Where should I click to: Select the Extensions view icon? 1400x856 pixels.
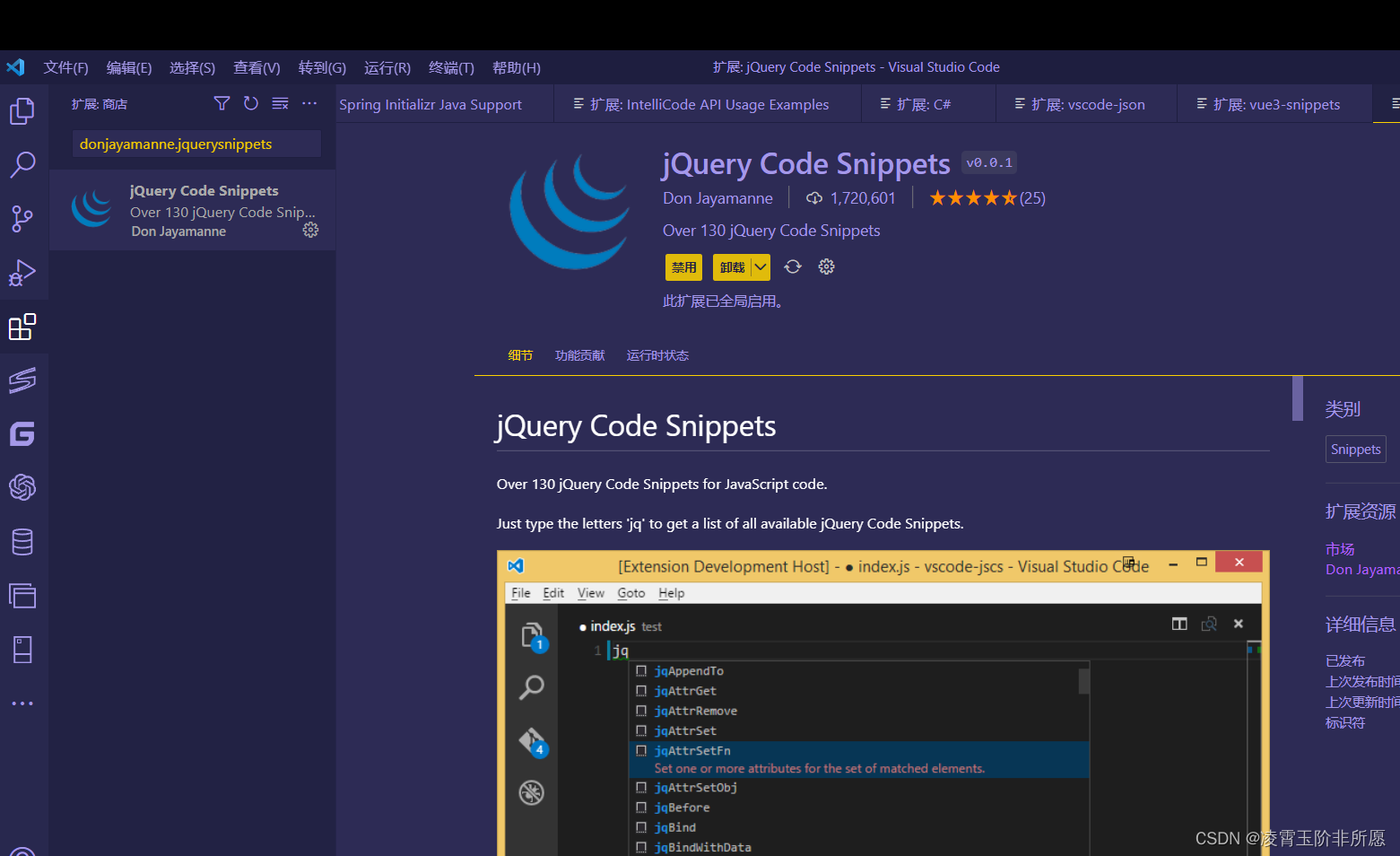tap(22, 327)
